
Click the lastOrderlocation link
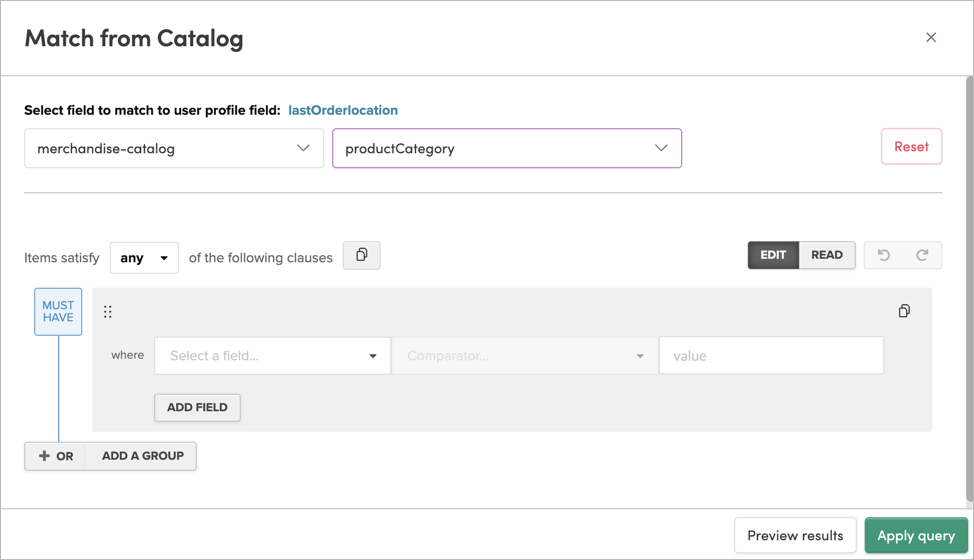343,110
